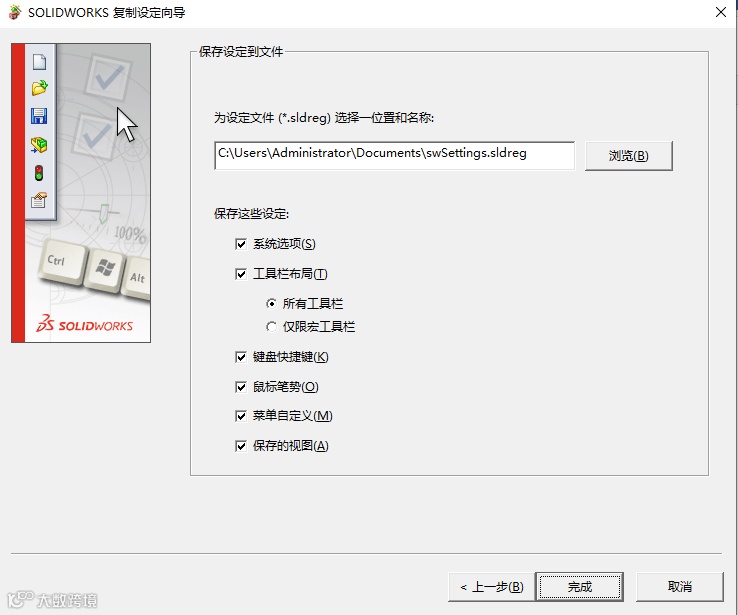
Task: Cancel the wizard with 取消
Action: pyautogui.click(x=679, y=587)
